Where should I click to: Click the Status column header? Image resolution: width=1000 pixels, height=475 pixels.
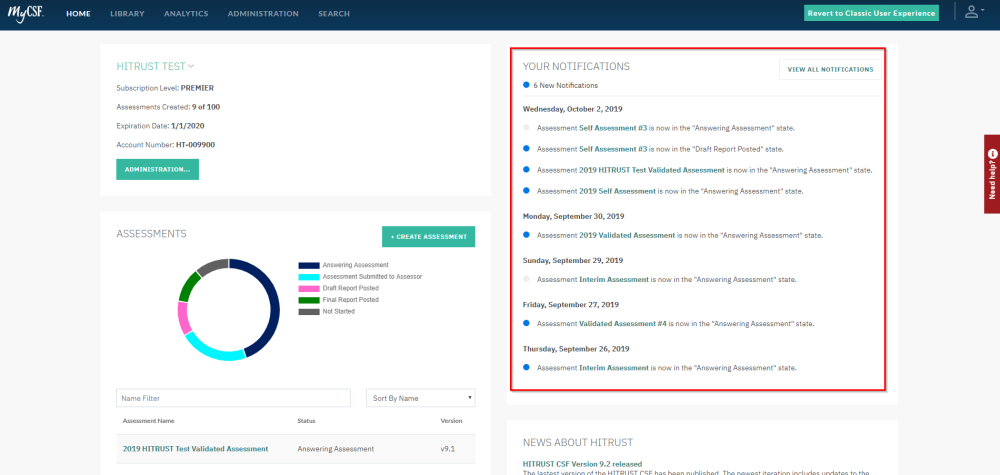coord(306,421)
